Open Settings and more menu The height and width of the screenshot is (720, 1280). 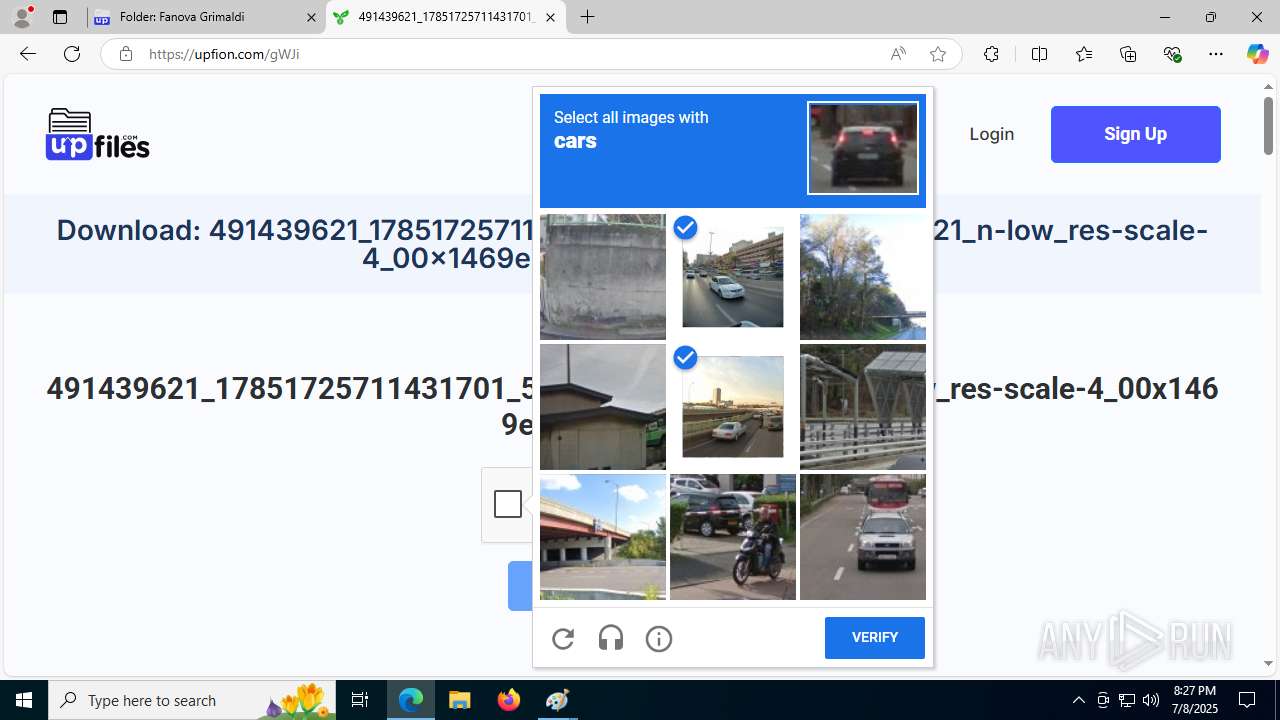click(1216, 54)
